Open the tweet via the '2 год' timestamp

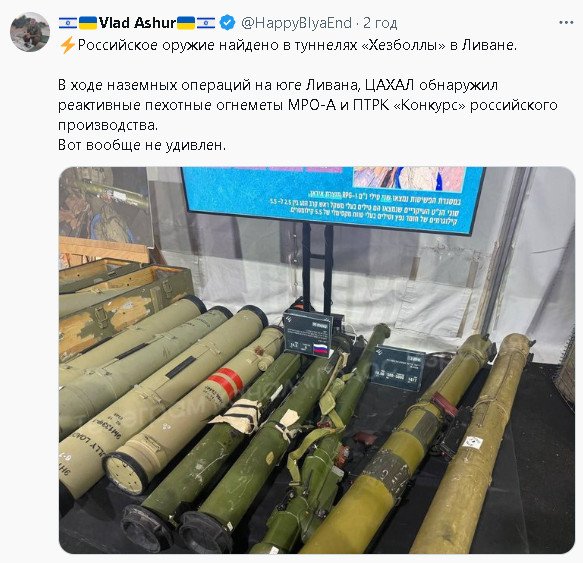(x=380, y=23)
